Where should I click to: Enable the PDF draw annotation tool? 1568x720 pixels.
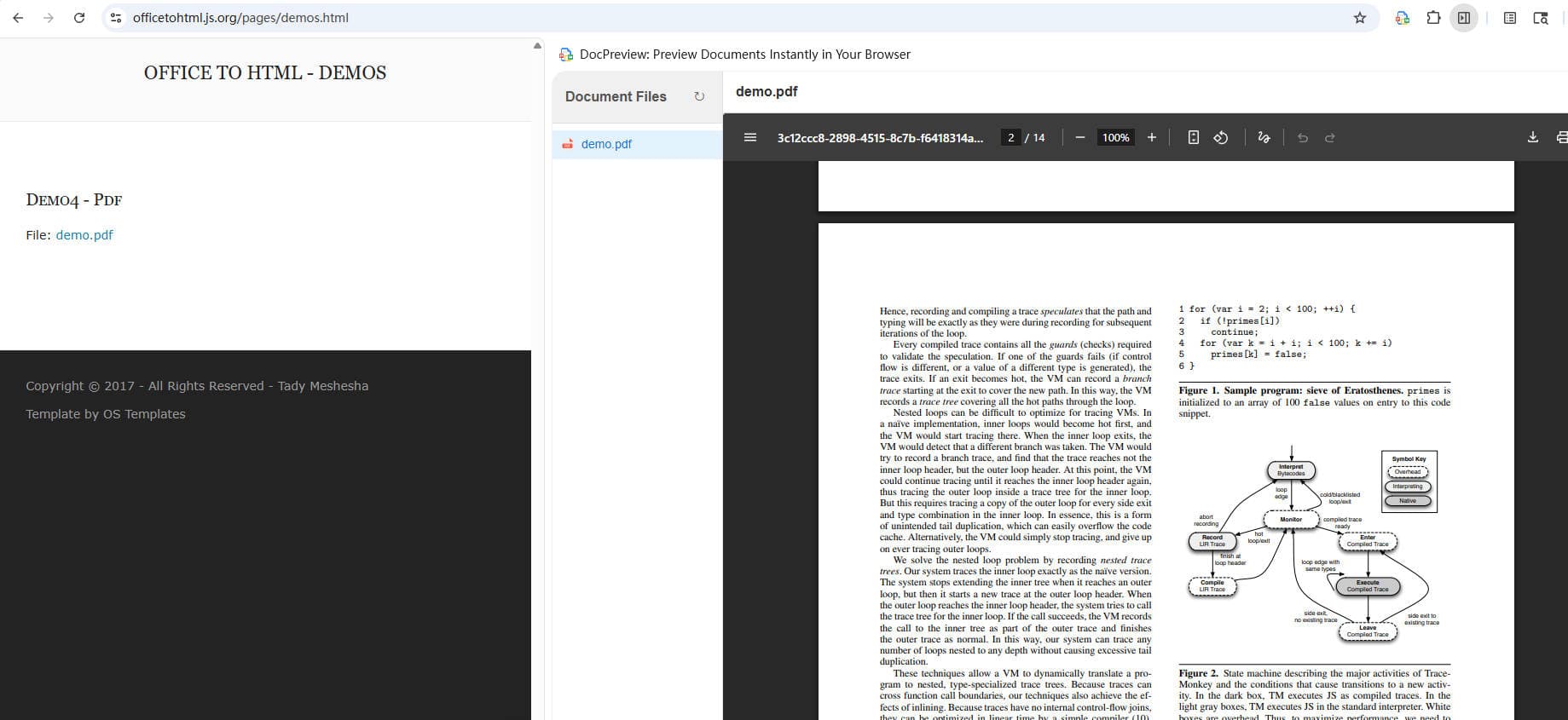(1264, 137)
